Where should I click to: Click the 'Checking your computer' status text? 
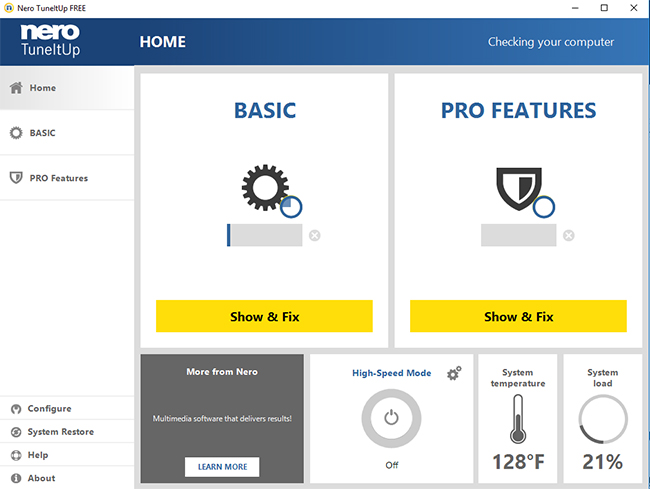tap(551, 42)
